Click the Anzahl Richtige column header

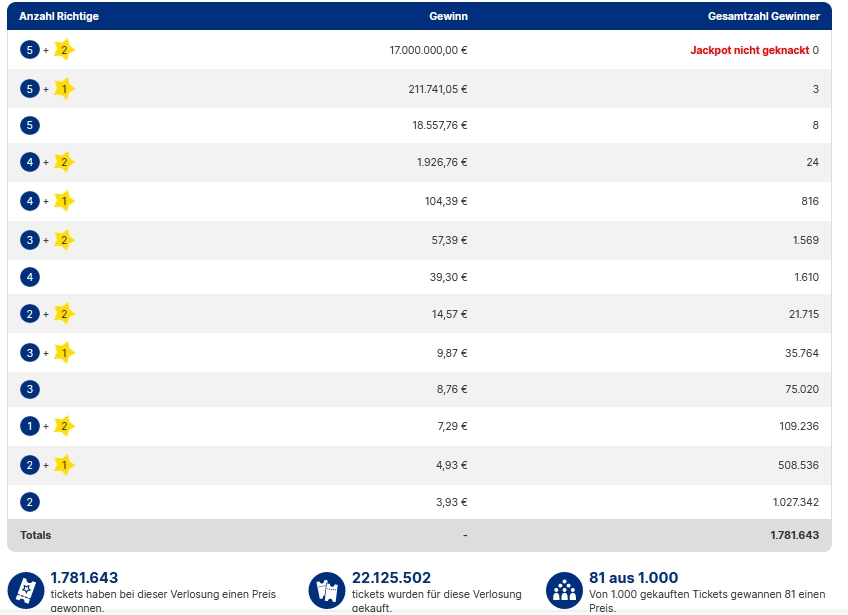[x=59, y=16]
